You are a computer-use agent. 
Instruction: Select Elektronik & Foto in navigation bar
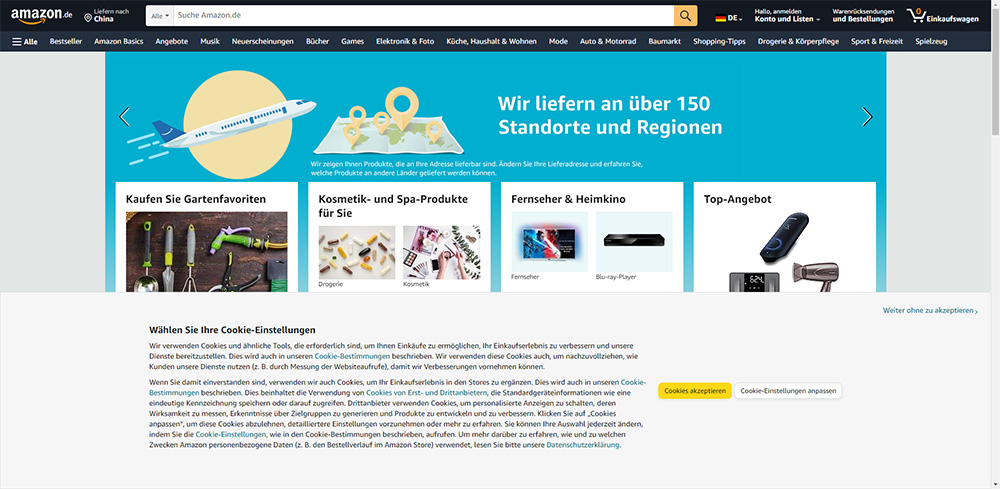point(405,42)
